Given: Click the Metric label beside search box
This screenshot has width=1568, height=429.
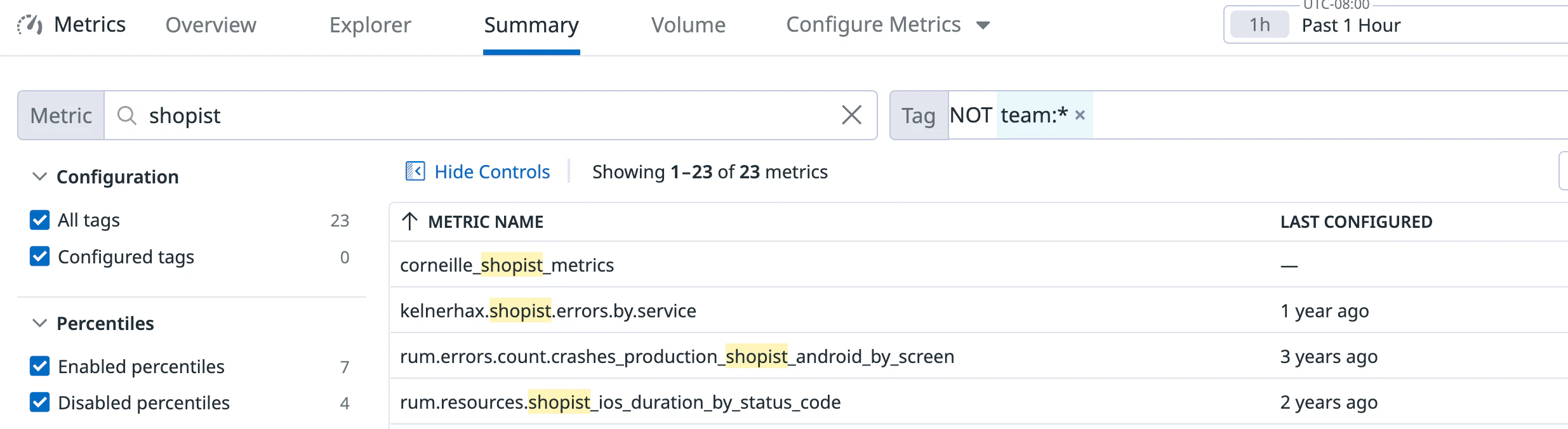Looking at the screenshot, I should (x=61, y=115).
